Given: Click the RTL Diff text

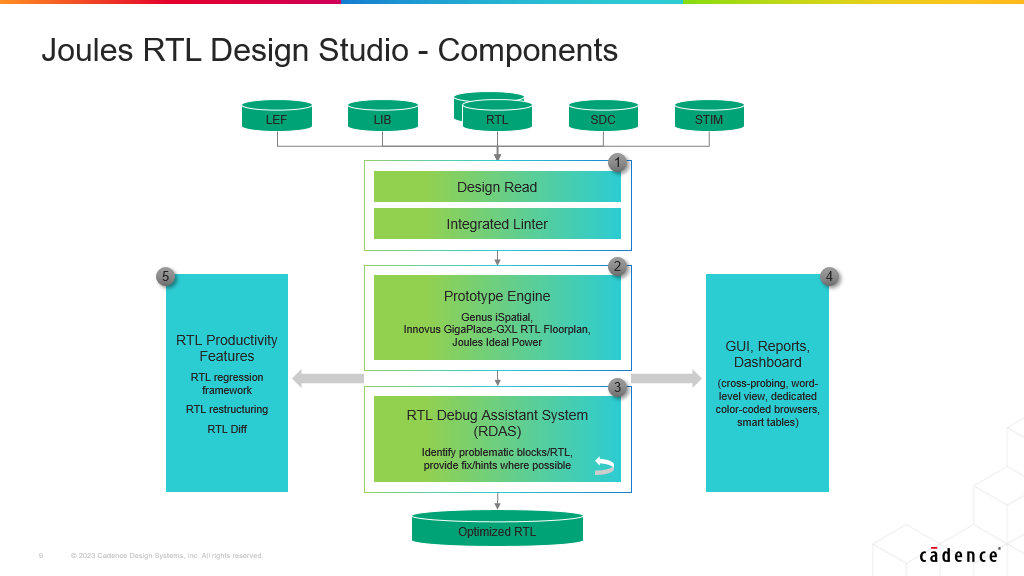Looking at the screenshot, I should [227, 429].
